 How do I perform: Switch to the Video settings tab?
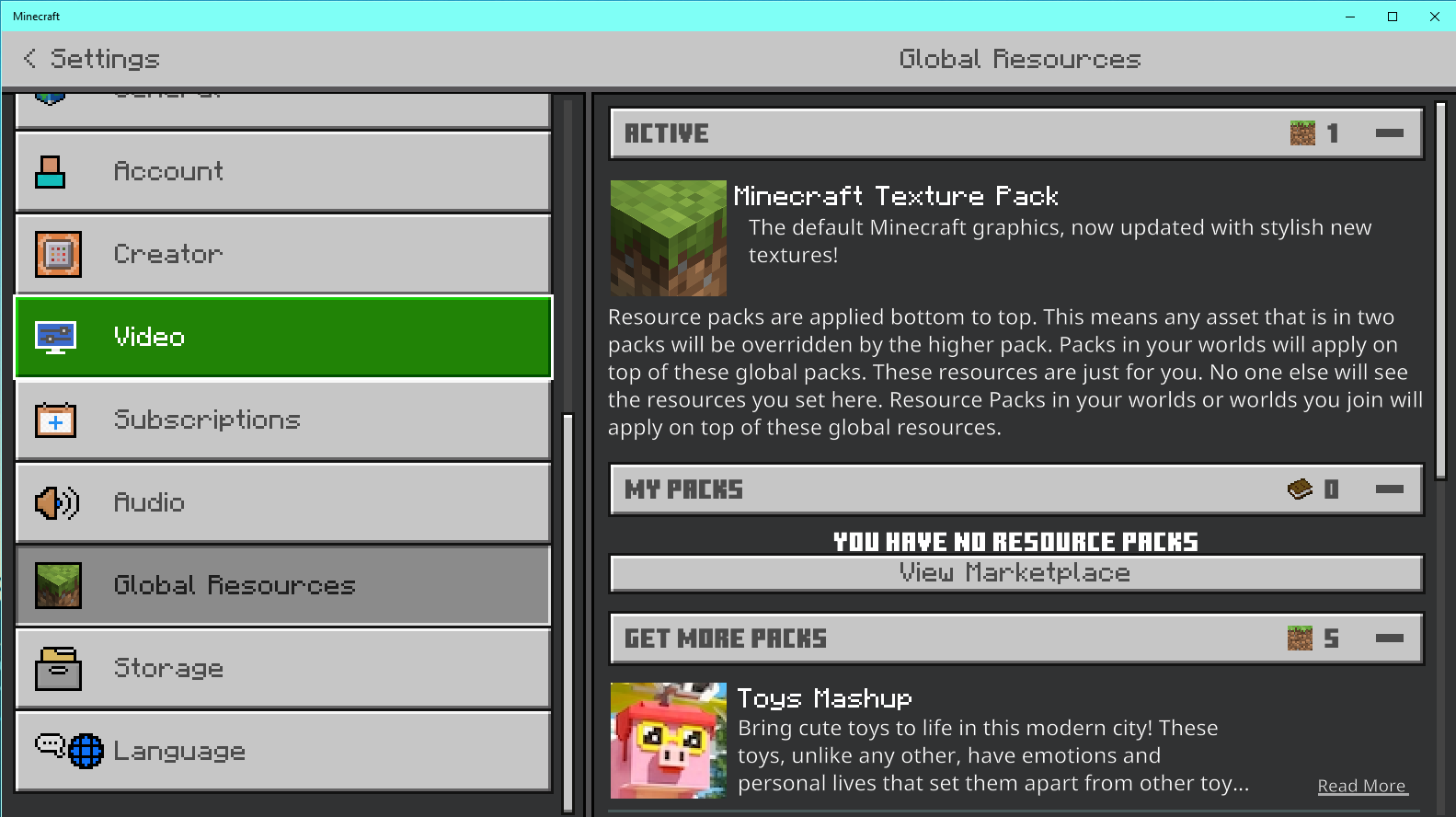pyautogui.click(x=283, y=338)
